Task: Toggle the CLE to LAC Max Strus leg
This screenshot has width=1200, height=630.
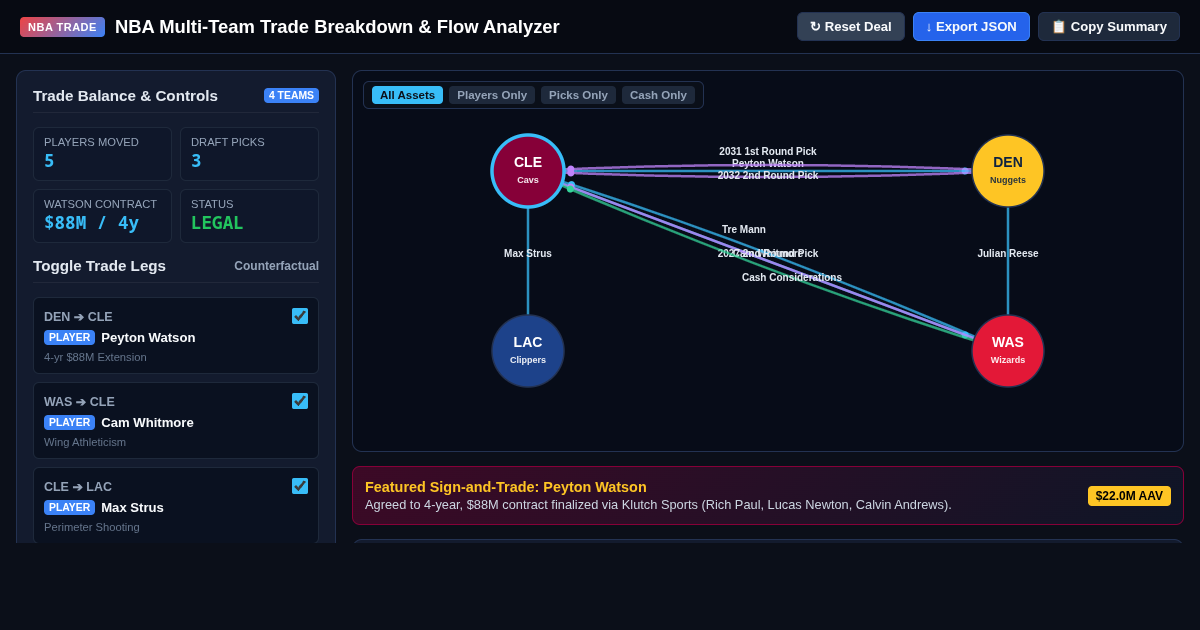Action: 300,486
